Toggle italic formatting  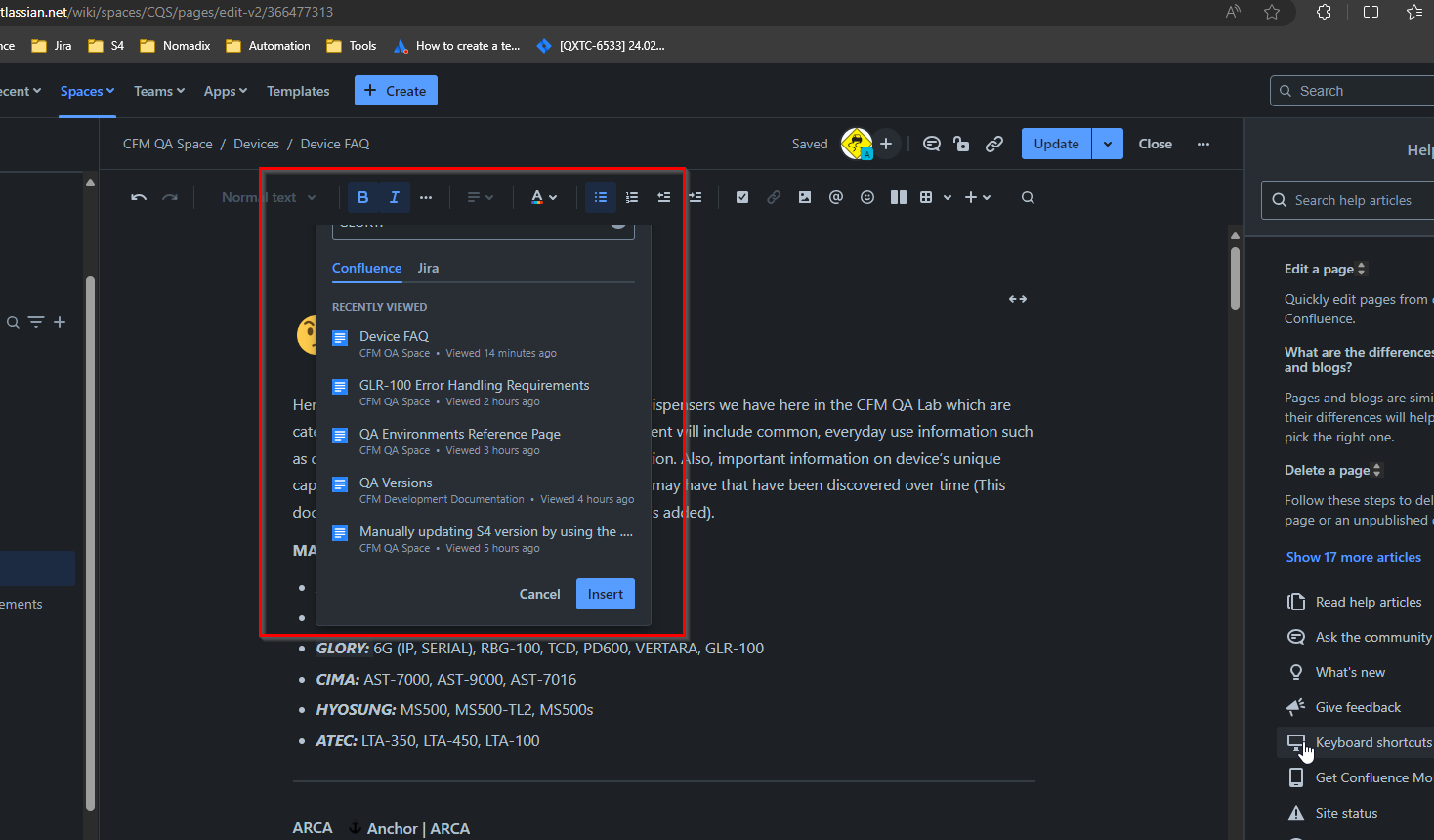pyautogui.click(x=394, y=196)
